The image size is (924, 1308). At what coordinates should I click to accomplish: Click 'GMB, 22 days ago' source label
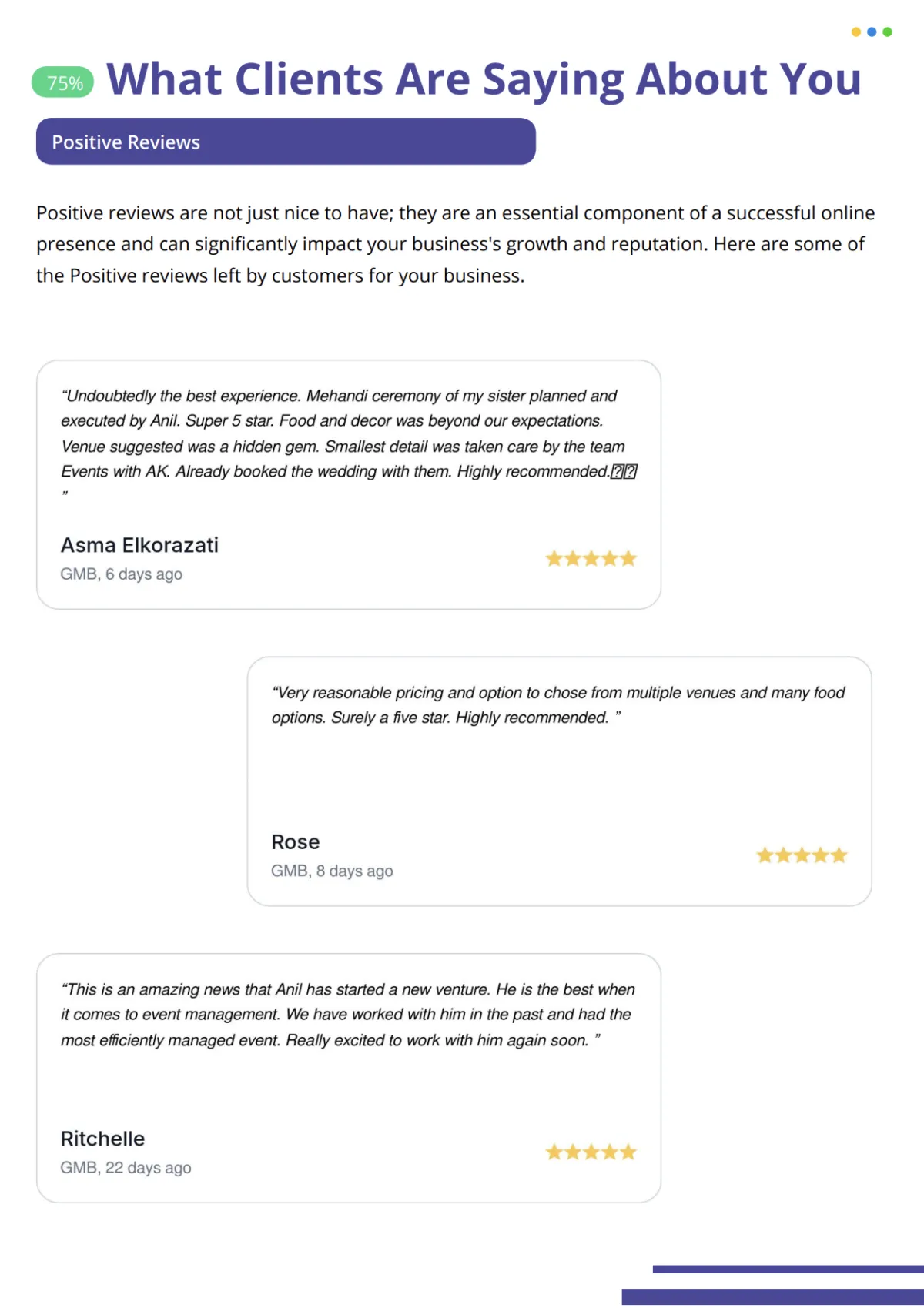126,1168
